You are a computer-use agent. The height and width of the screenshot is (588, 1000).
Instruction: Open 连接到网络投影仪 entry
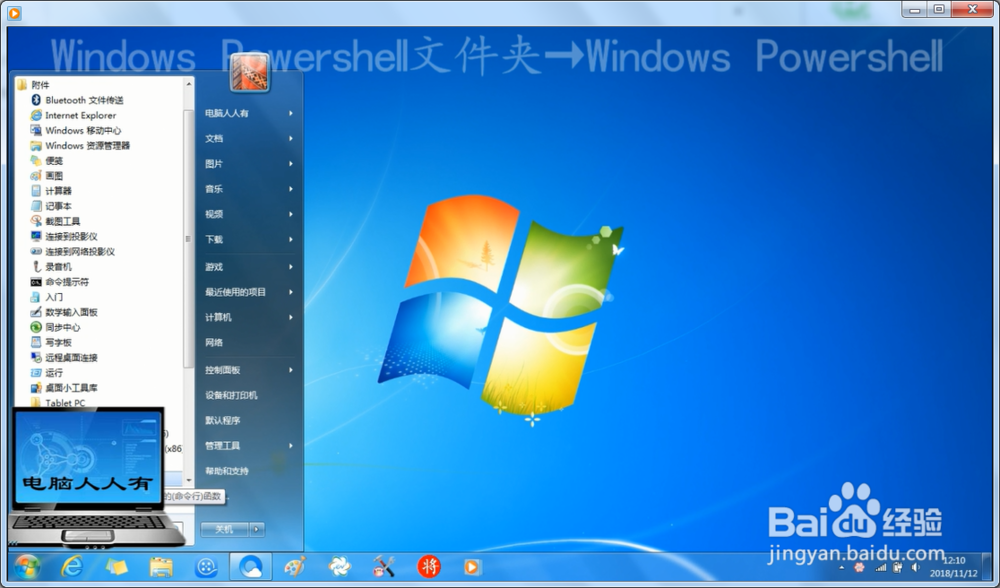(x=73, y=251)
